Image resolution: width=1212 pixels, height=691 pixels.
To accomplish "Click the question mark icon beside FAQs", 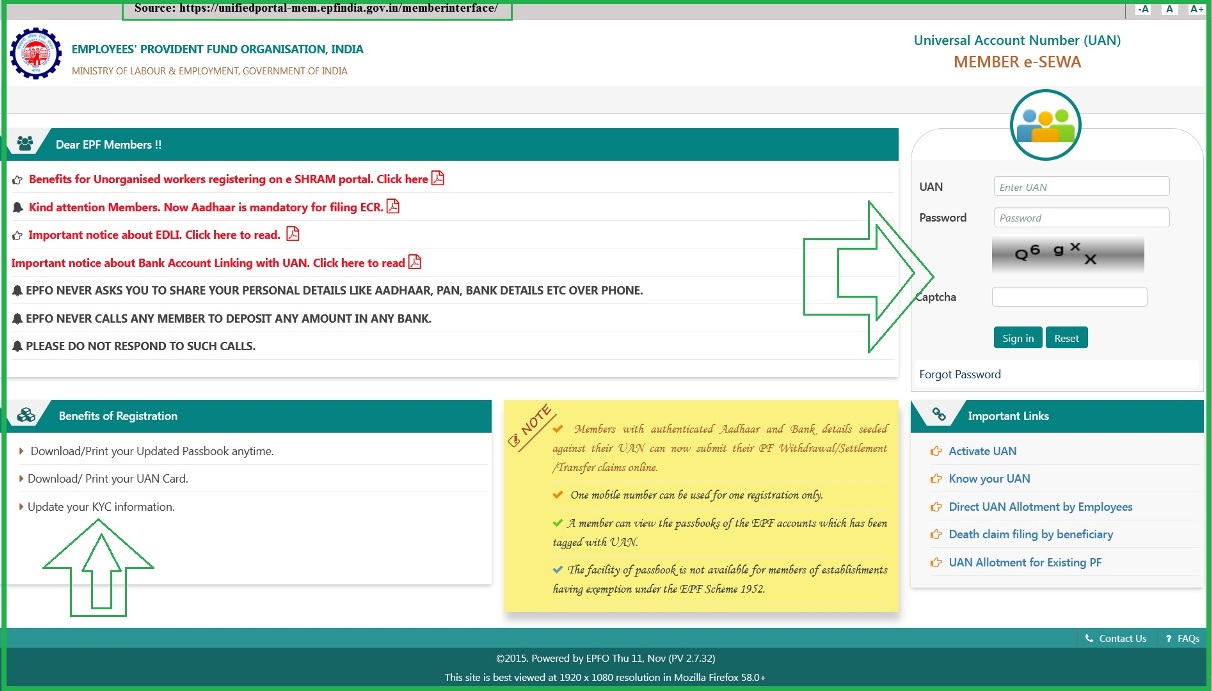I will point(1167,638).
